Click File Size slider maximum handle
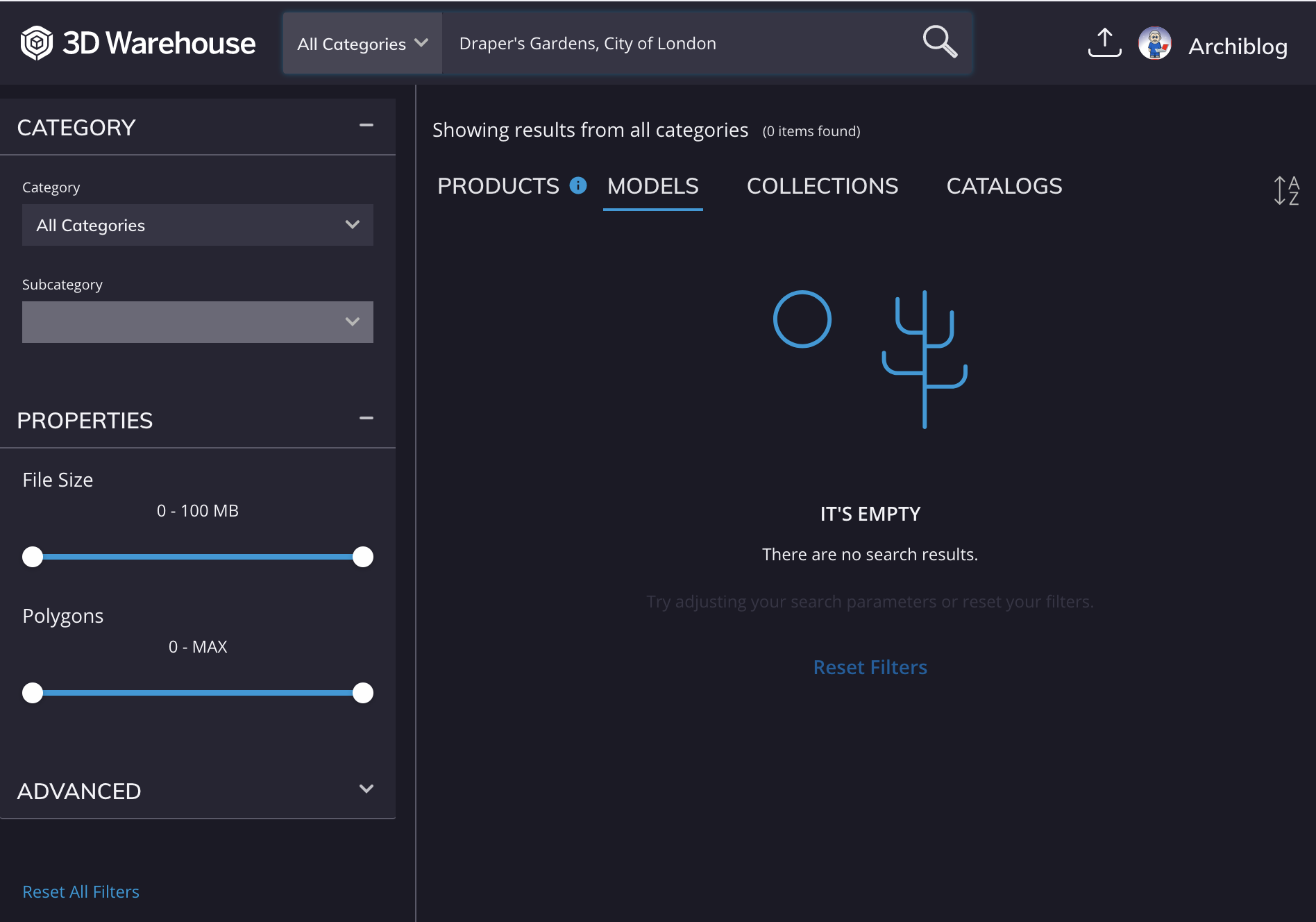 click(363, 557)
